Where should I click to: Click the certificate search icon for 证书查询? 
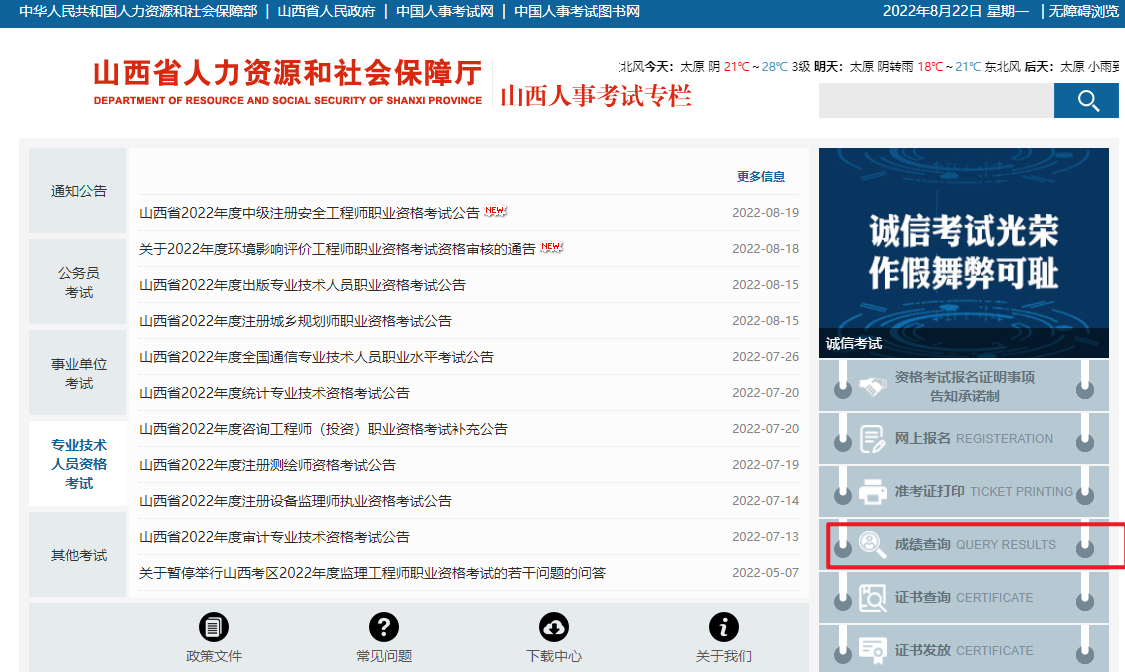point(872,597)
